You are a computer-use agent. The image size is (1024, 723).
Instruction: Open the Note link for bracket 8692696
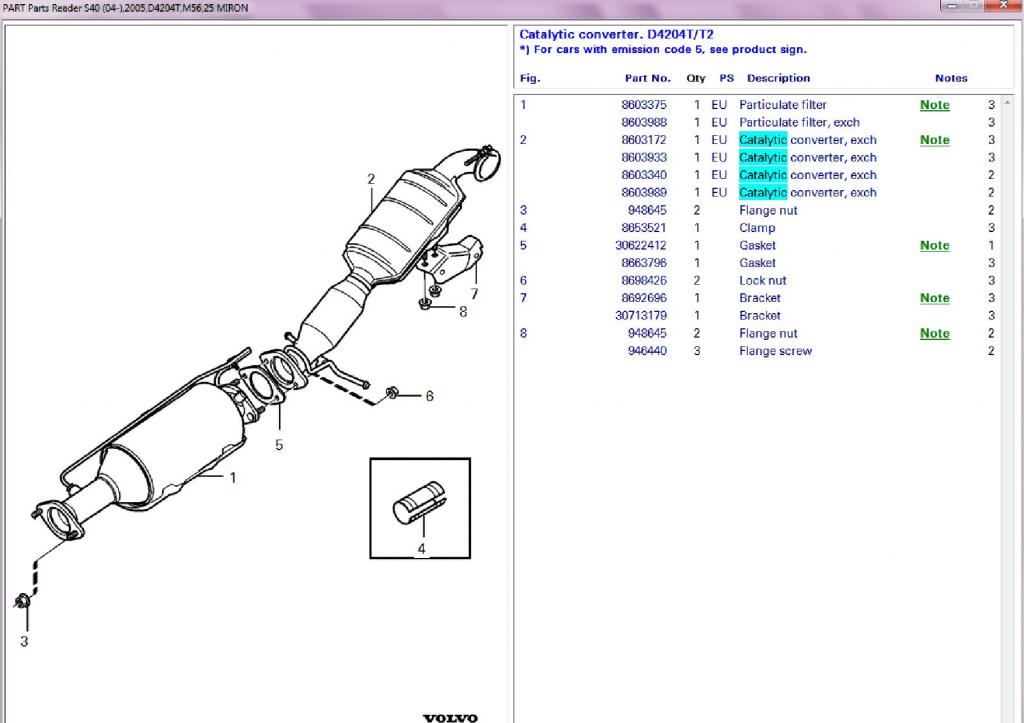click(935, 298)
